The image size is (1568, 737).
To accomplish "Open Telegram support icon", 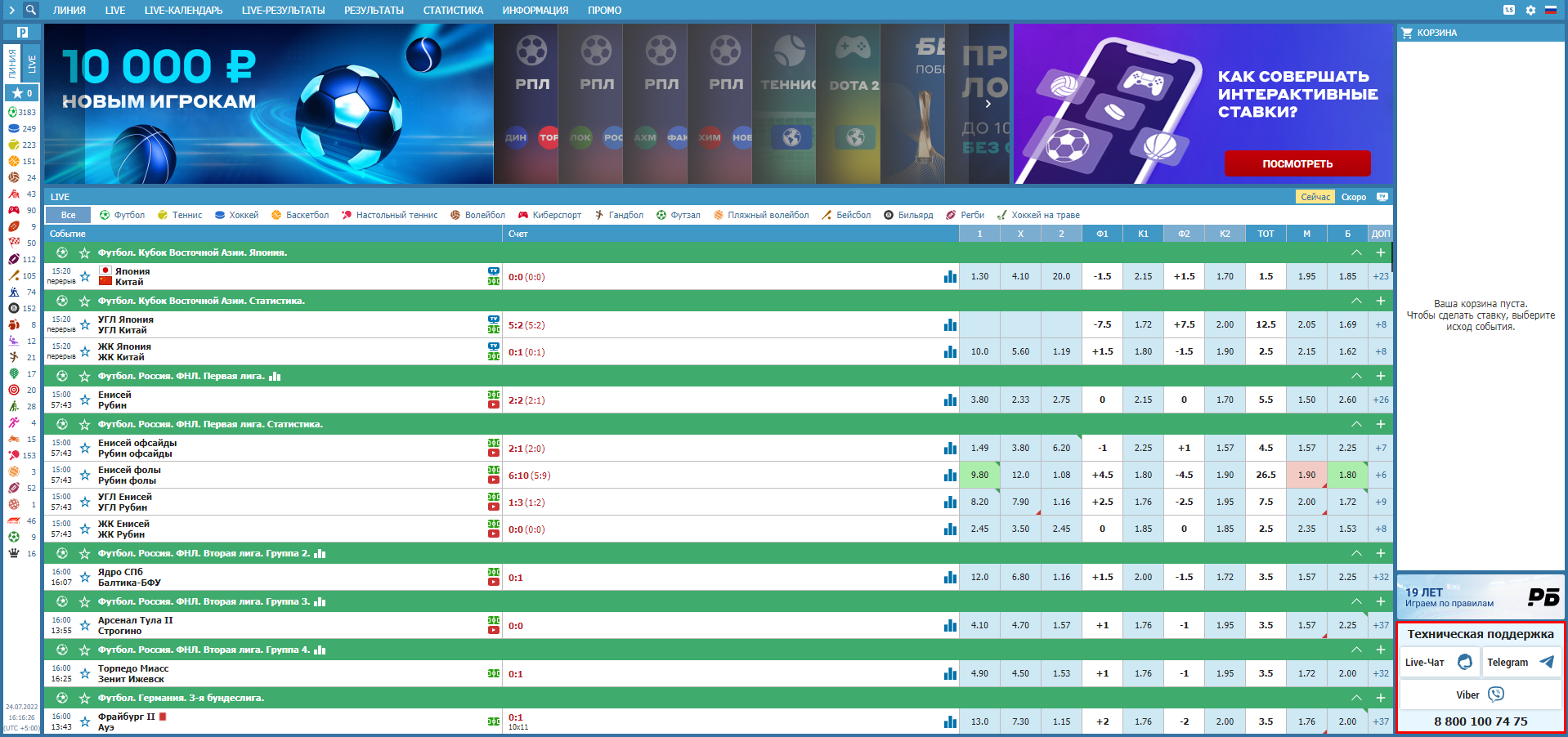I will [x=1546, y=663].
